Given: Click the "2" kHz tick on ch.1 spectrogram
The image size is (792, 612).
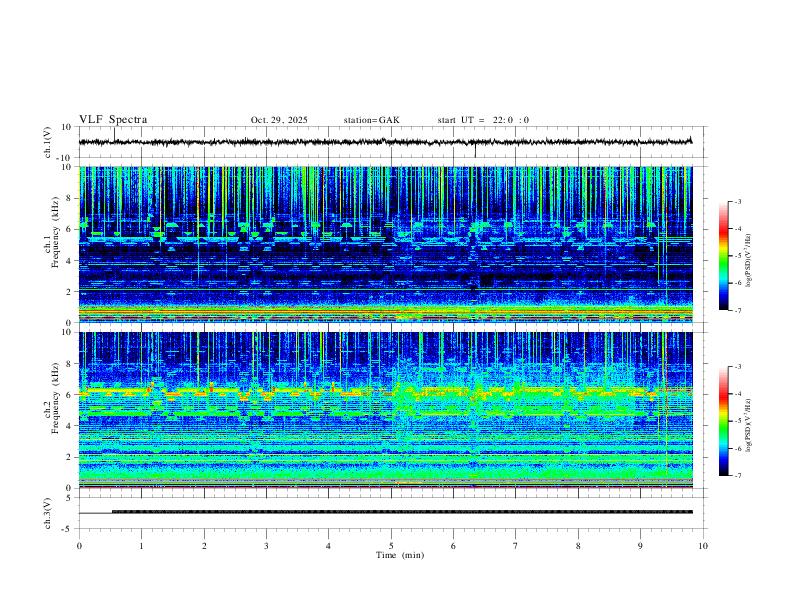Looking at the screenshot, I should 70,291.
